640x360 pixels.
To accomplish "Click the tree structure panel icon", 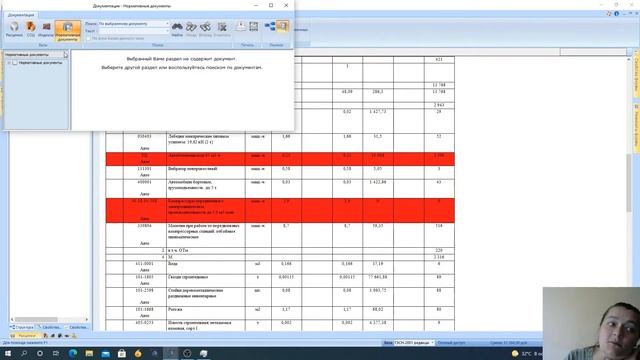I will pos(270,27).
